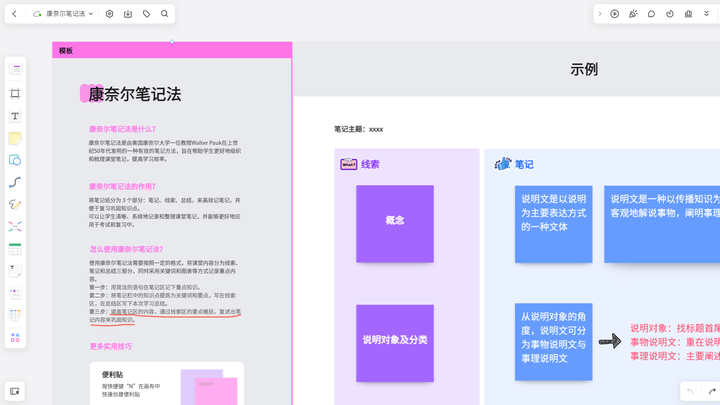This screenshot has width=720, height=405.
Task: Open more apps grid icon in sidebar
Action: (15, 338)
